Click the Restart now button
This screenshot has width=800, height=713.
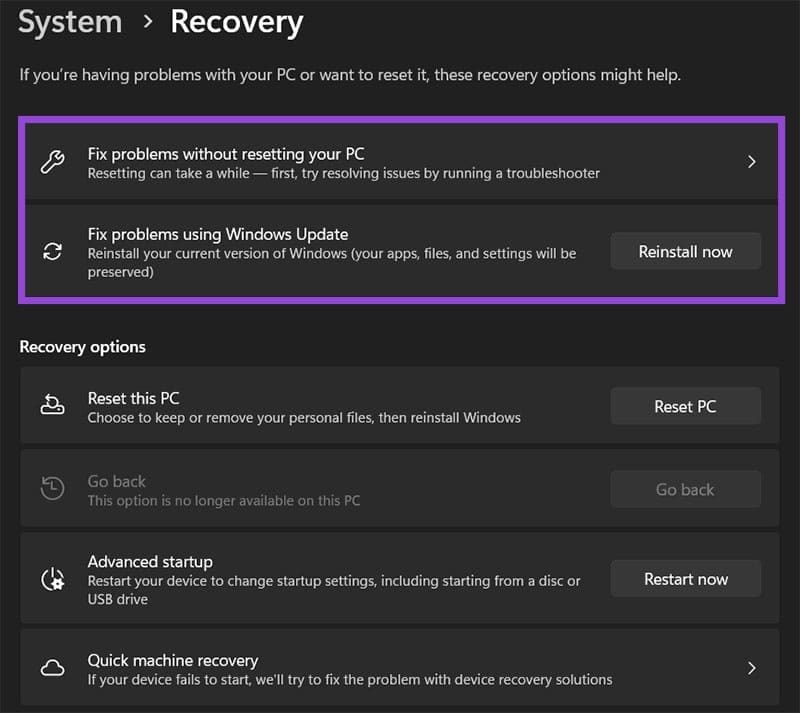click(x=686, y=579)
